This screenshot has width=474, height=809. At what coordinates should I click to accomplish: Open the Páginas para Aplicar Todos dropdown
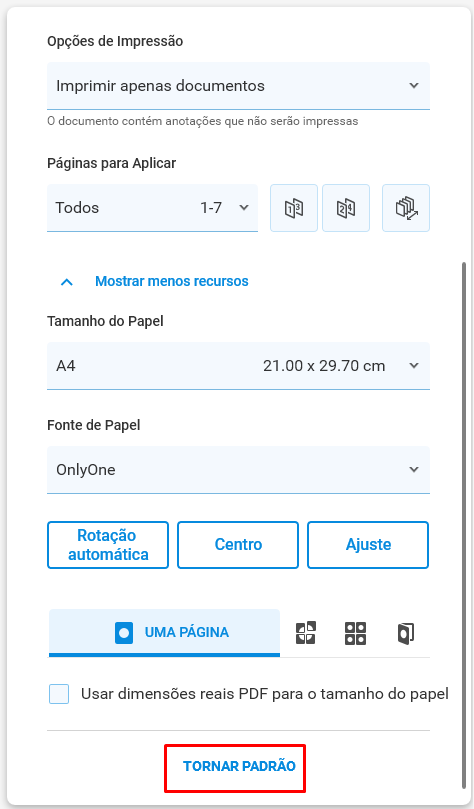click(152, 208)
